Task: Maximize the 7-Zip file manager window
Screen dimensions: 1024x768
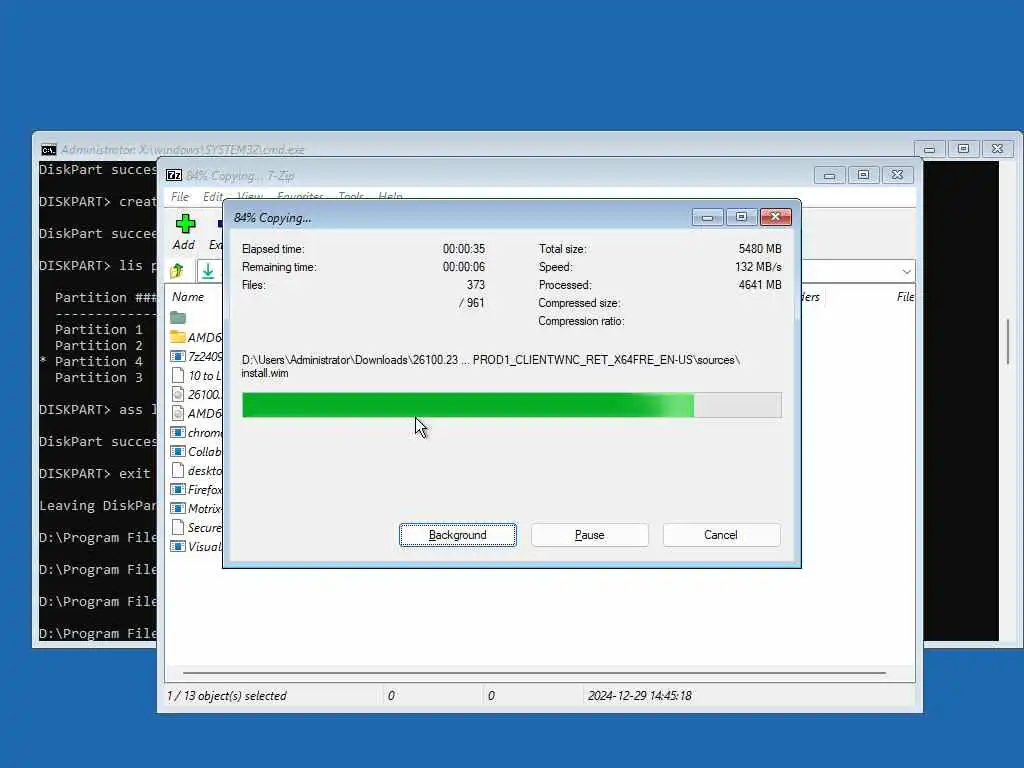Action: [863, 175]
